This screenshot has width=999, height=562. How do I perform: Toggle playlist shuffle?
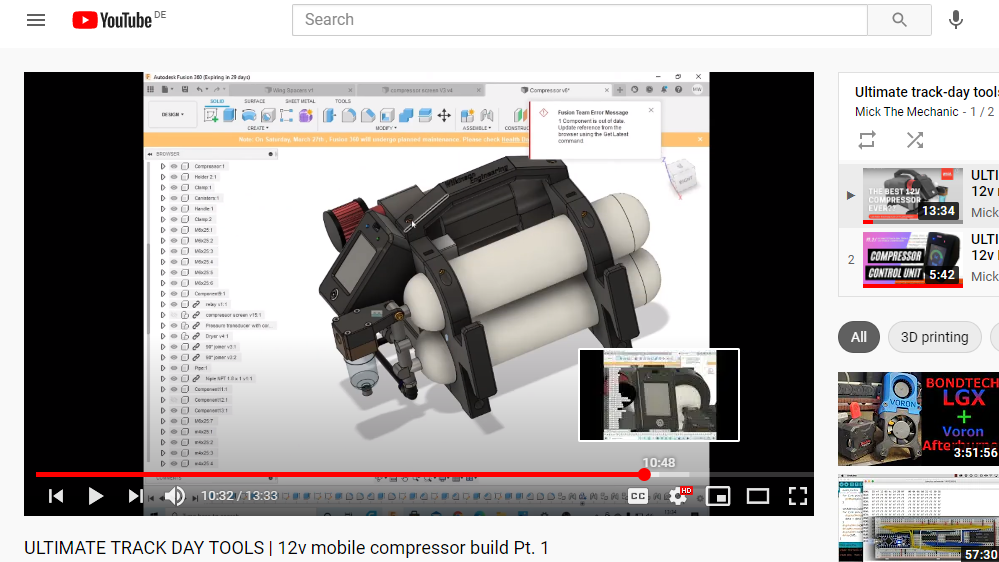pos(915,140)
